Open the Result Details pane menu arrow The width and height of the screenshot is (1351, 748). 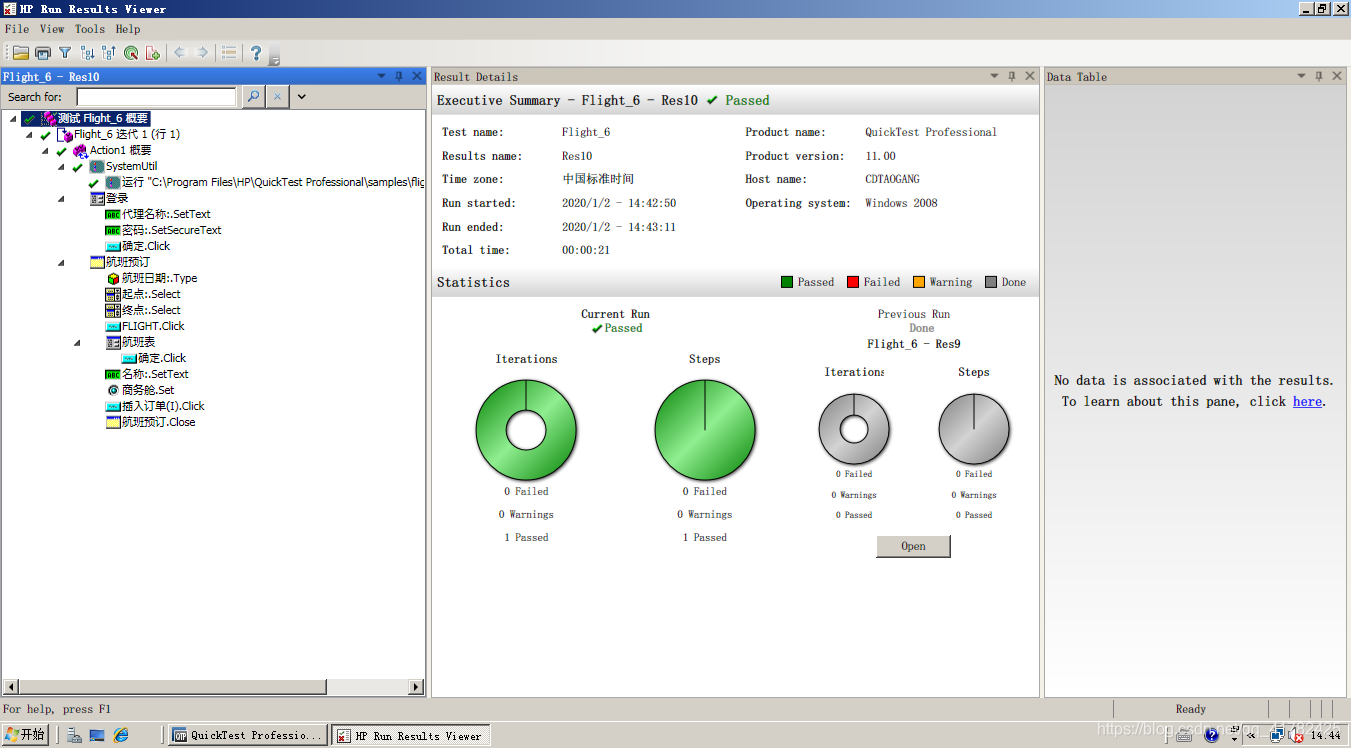(994, 76)
